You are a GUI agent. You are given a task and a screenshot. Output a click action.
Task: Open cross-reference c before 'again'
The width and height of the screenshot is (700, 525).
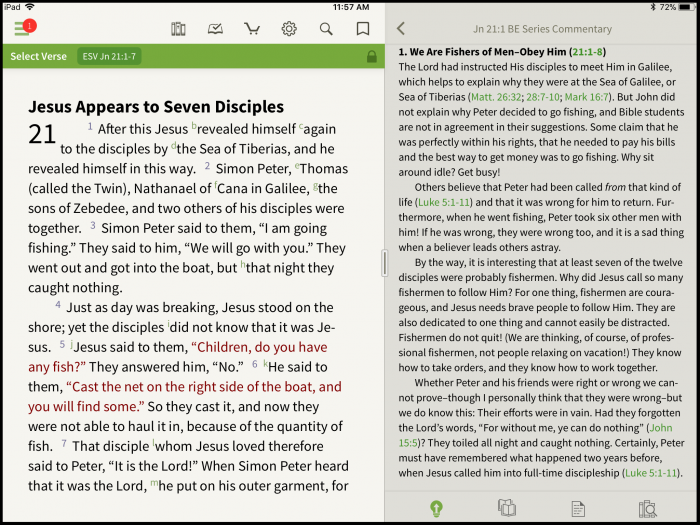coord(301,126)
